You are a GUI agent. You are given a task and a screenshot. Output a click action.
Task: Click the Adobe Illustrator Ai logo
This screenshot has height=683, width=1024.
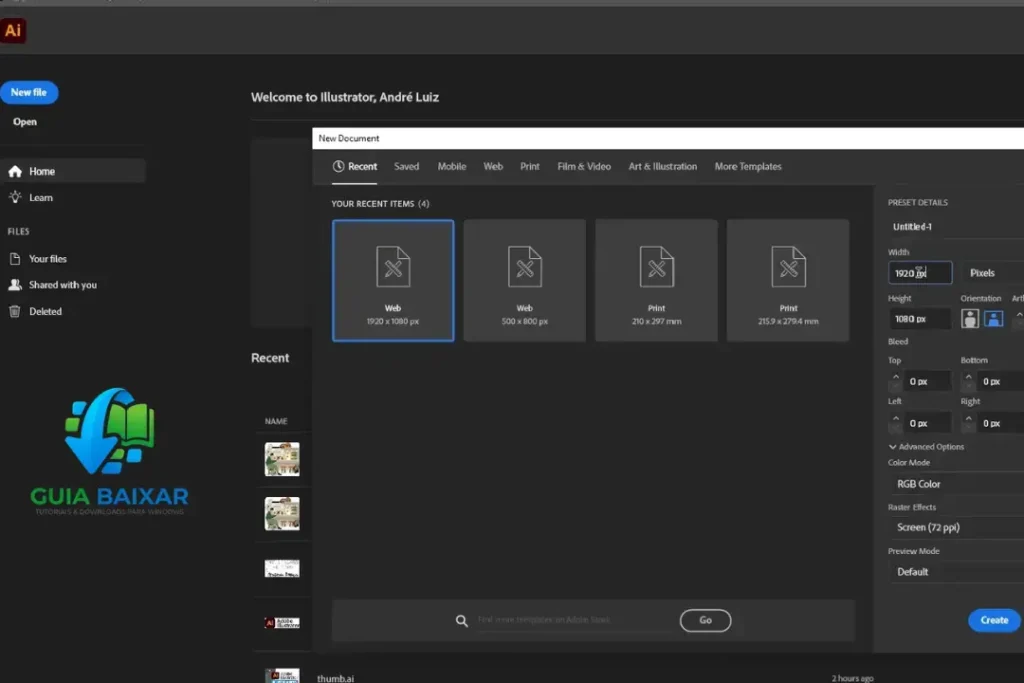(x=13, y=31)
